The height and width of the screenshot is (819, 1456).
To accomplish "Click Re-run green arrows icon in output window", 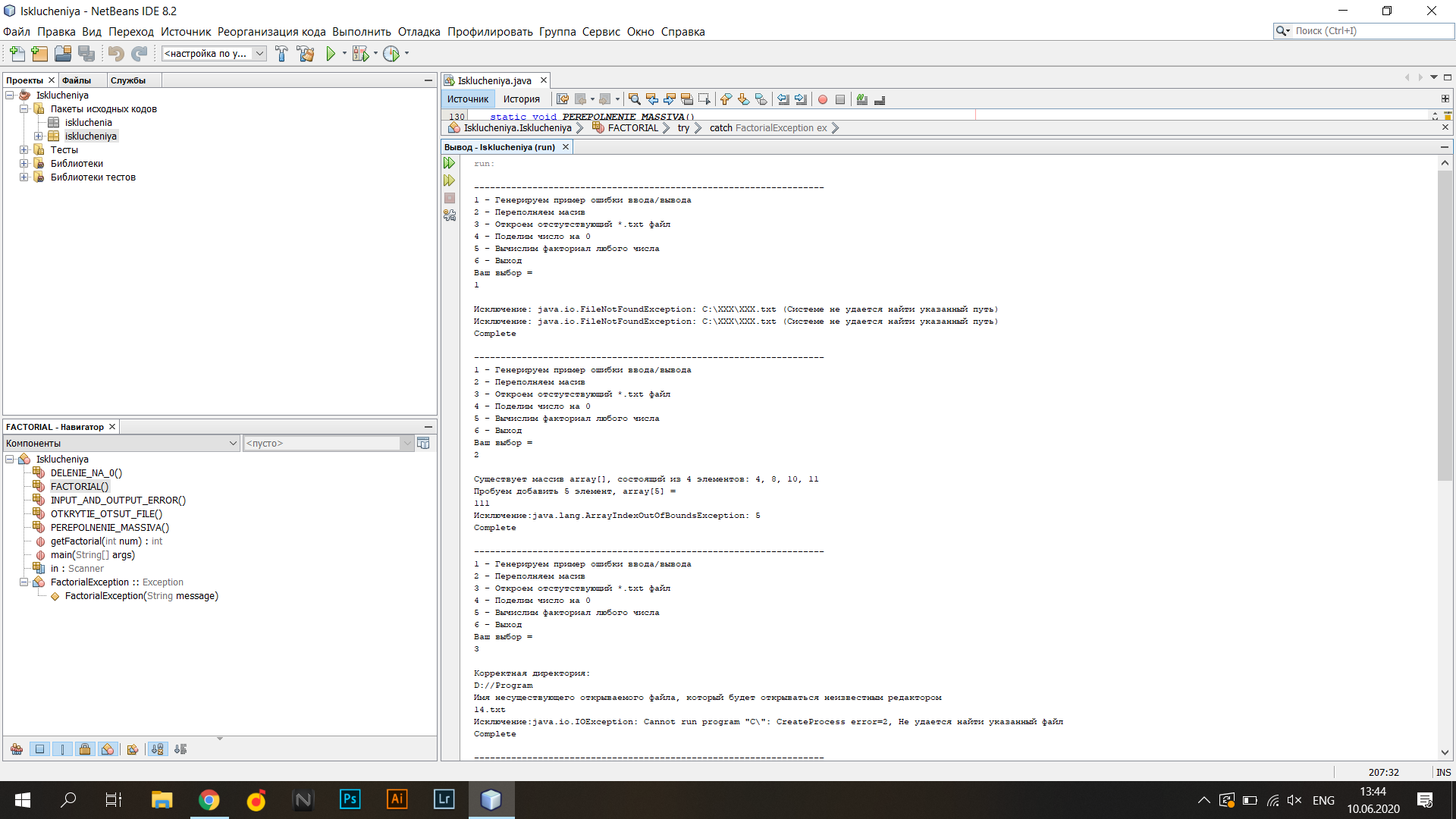I will pyautogui.click(x=450, y=163).
